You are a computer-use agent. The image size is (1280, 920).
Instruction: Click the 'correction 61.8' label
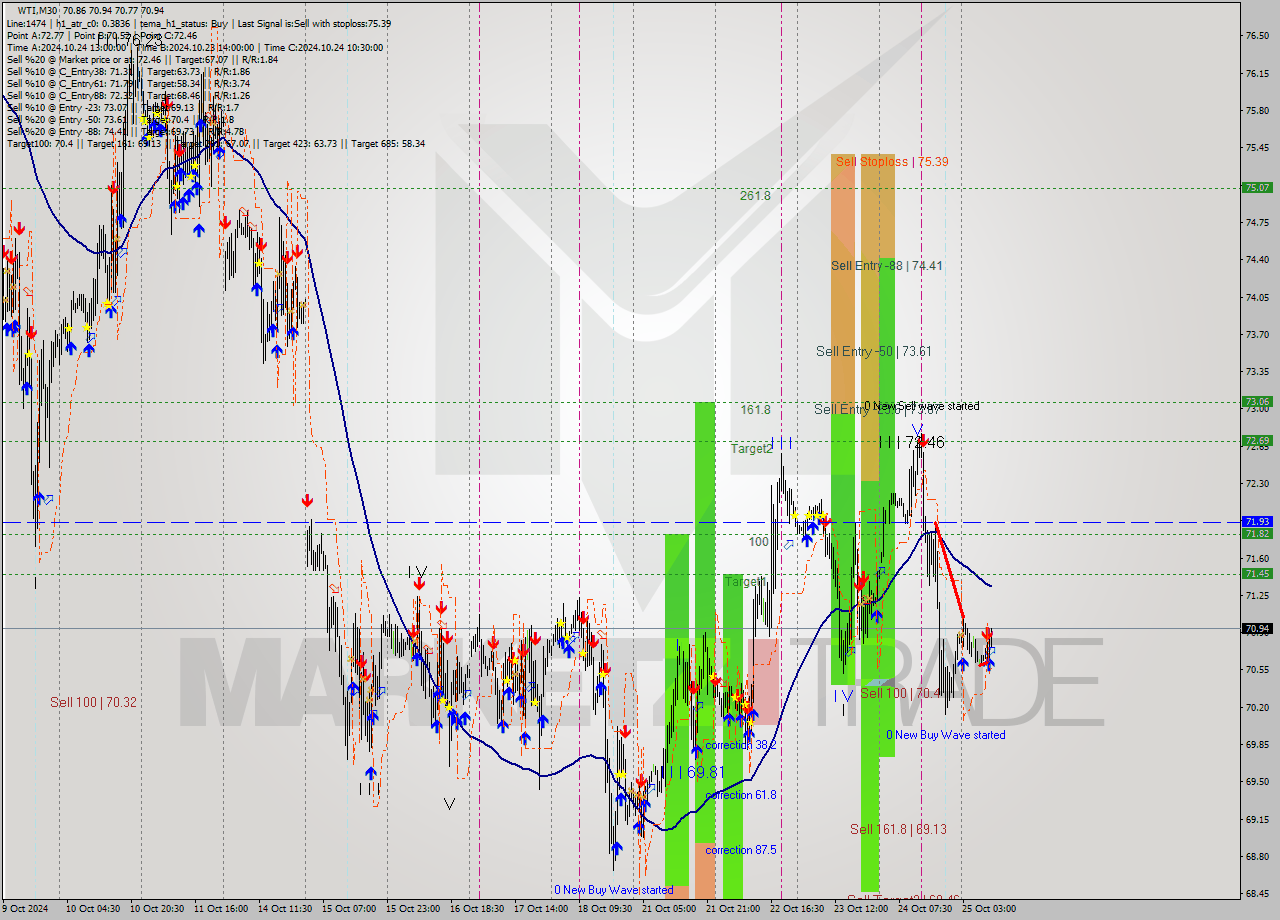coord(740,795)
